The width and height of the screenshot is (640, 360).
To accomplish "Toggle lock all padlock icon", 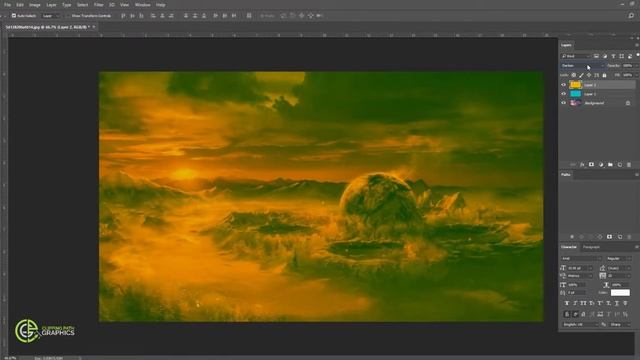I will 604,75.
